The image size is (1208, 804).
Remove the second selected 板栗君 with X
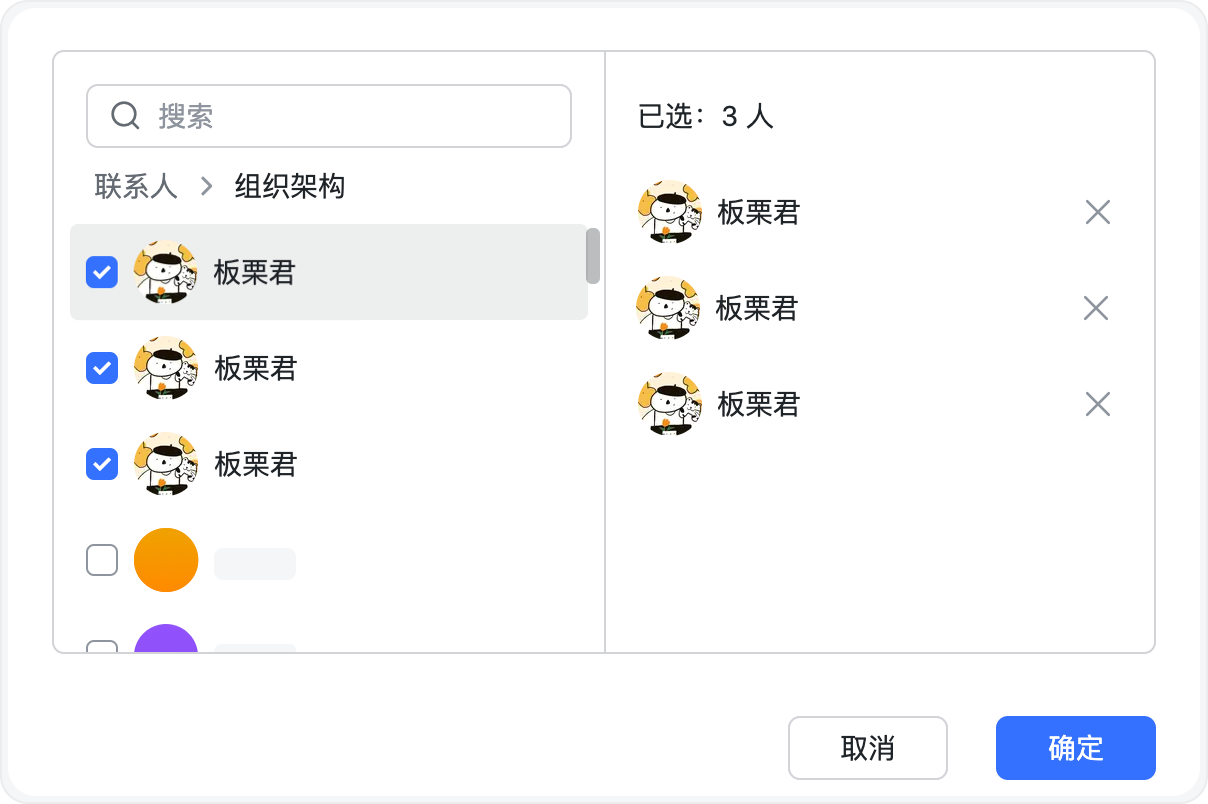(x=1096, y=308)
